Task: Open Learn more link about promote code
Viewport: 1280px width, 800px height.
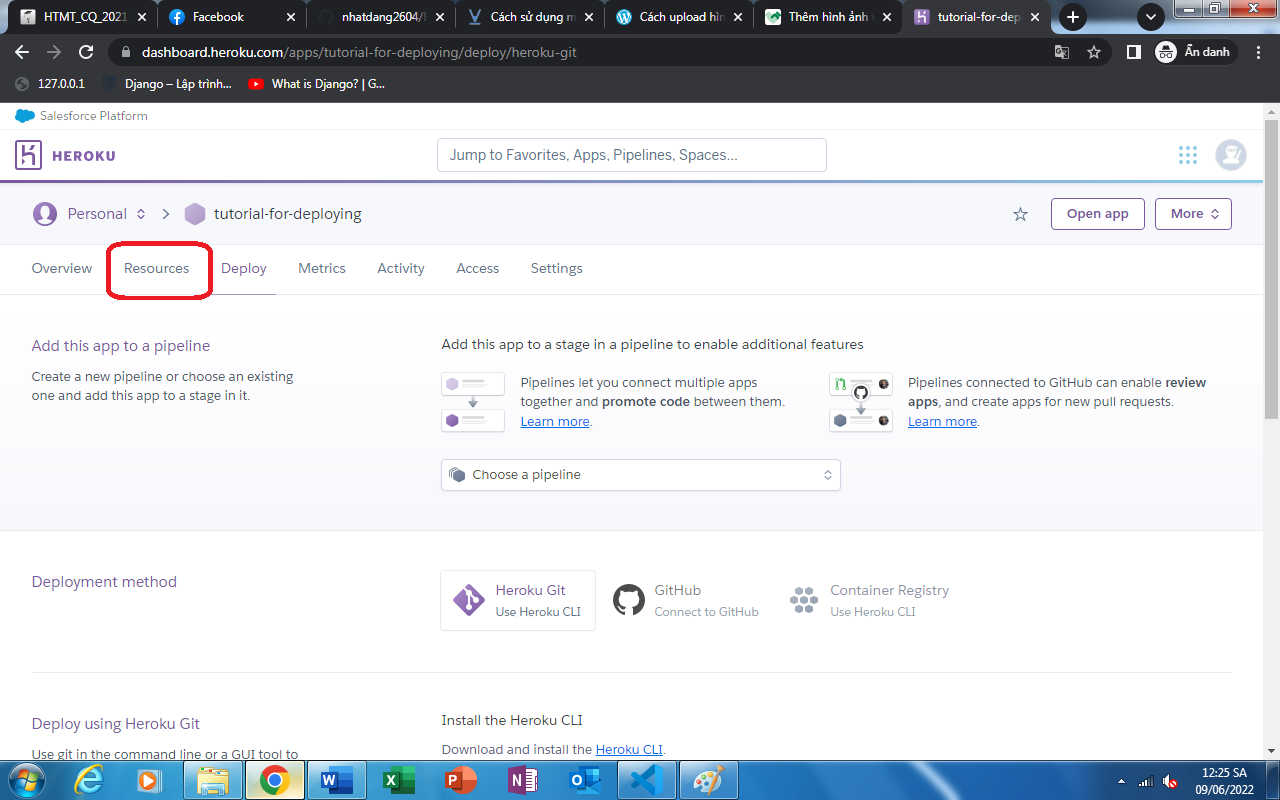Action: [555, 421]
